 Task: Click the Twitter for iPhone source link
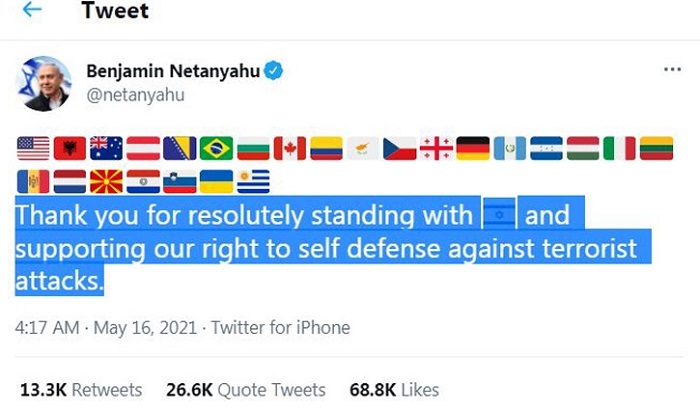click(x=282, y=327)
